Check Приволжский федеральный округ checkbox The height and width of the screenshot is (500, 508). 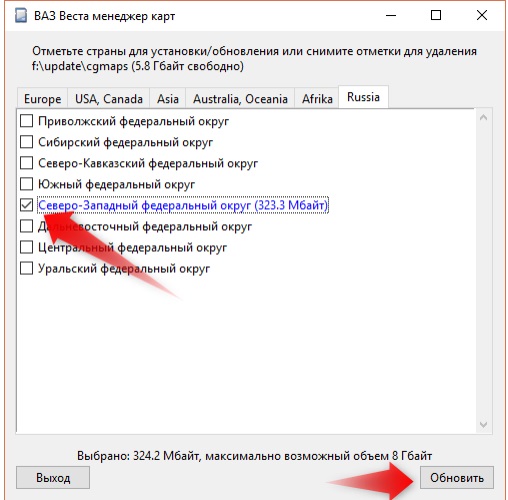tap(26, 121)
